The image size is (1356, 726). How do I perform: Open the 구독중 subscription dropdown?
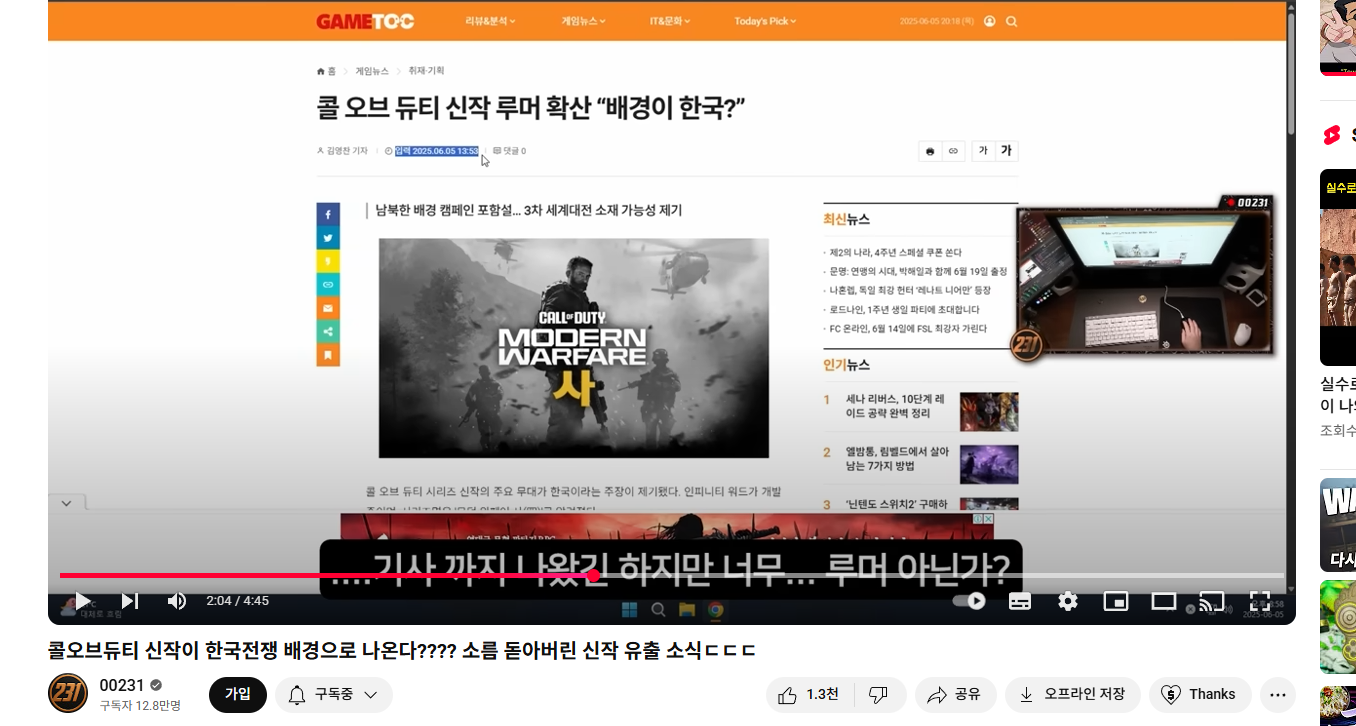(x=334, y=695)
